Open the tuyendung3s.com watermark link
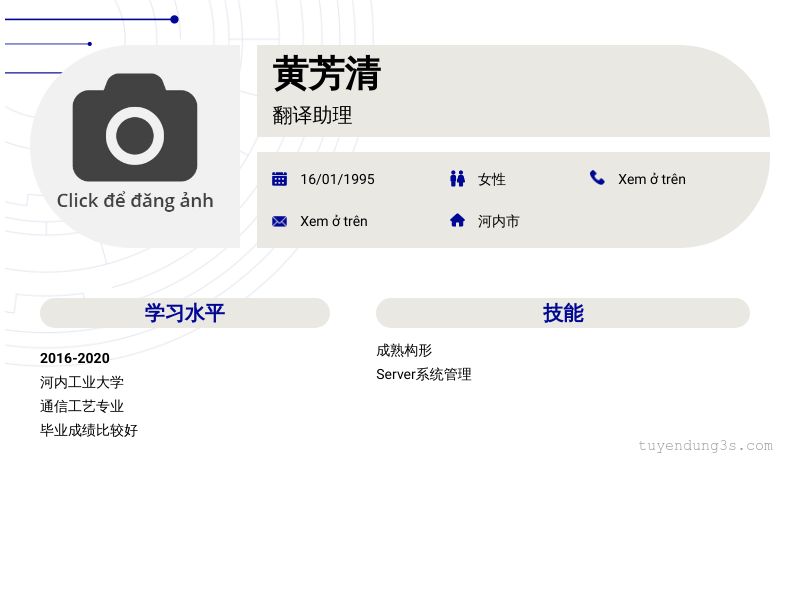This screenshot has width=800, height=600. pyautogui.click(x=706, y=445)
